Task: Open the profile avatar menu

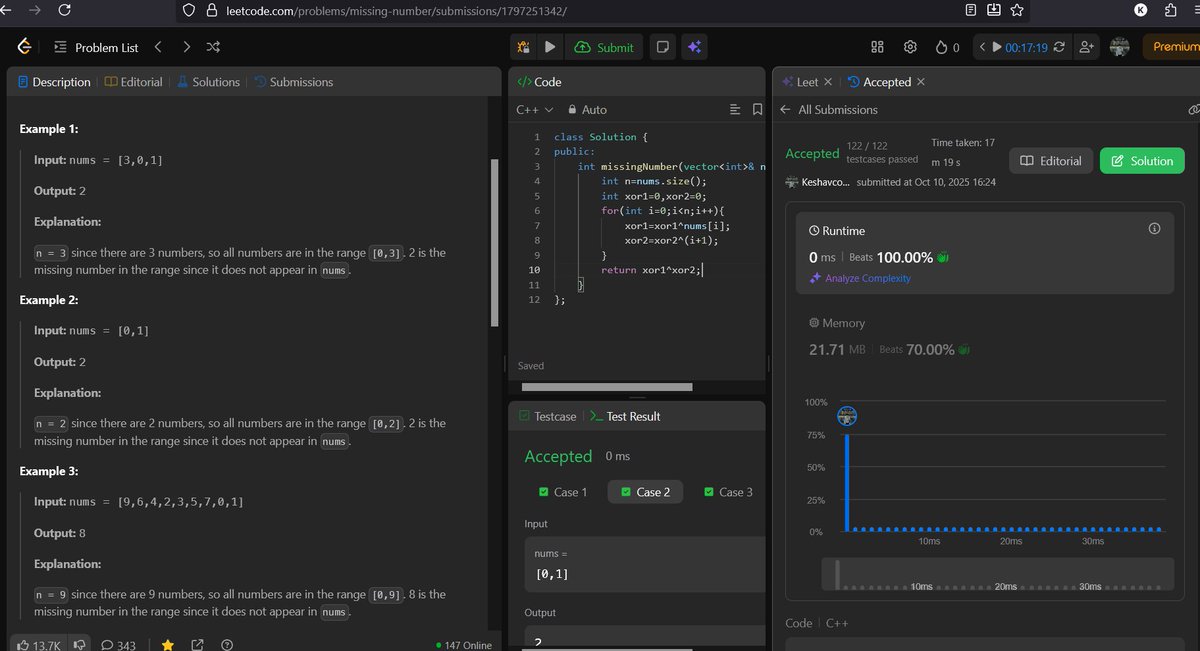Action: coord(1120,47)
